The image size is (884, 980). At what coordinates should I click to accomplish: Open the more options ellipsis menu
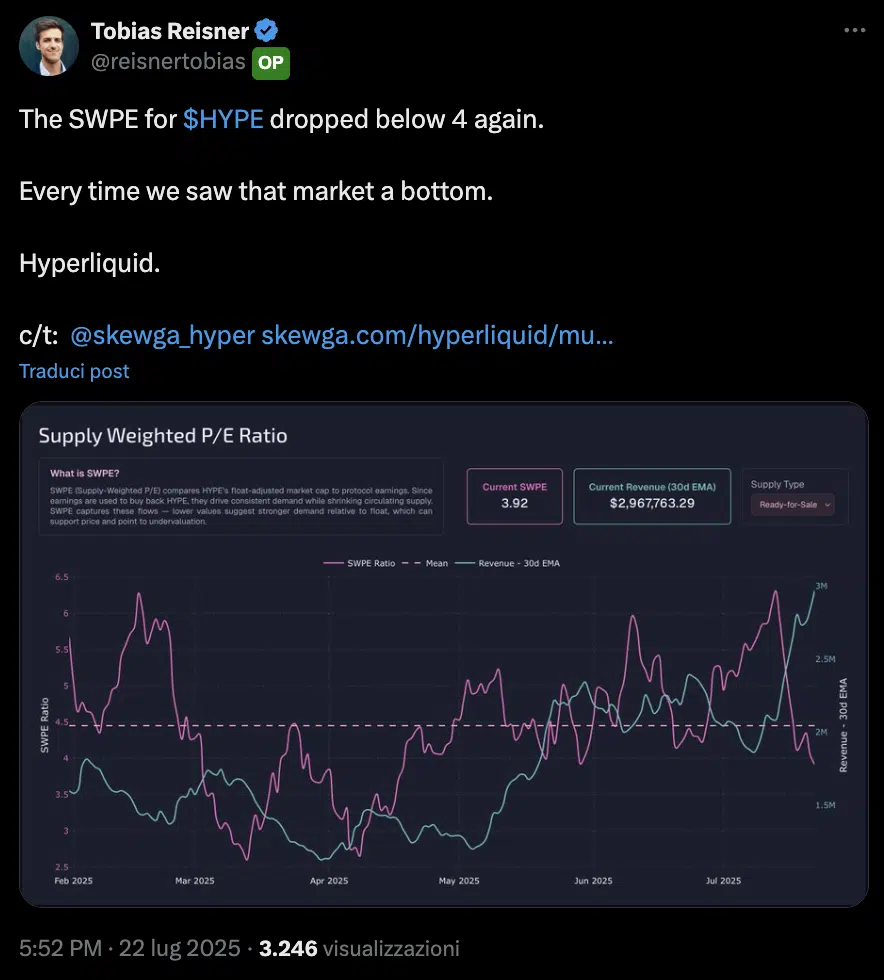(x=854, y=30)
